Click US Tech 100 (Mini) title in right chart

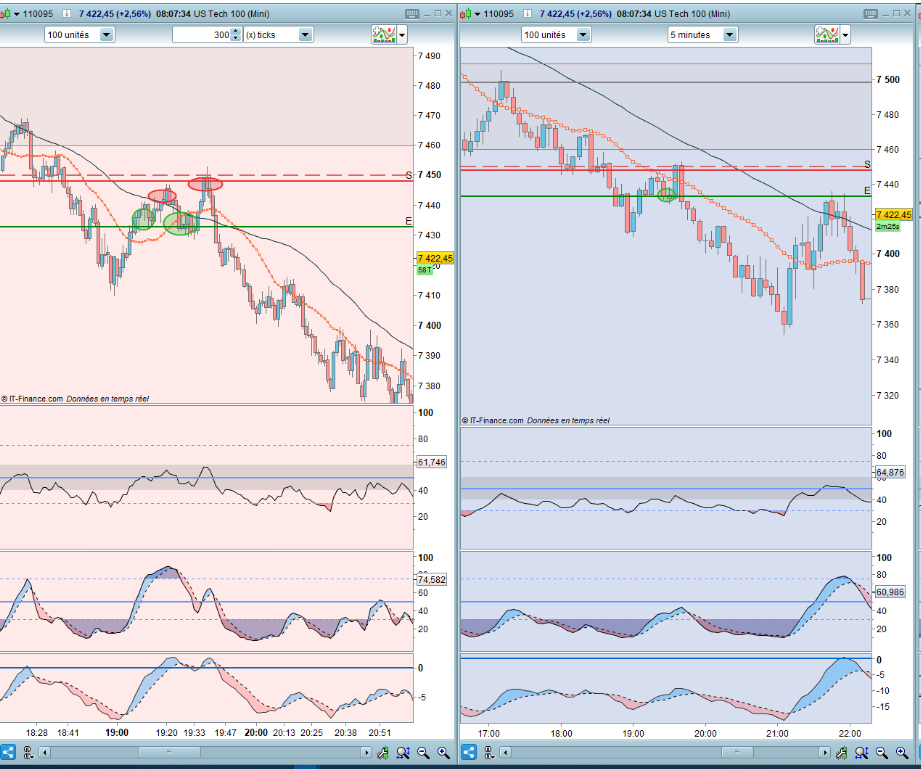point(692,14)
